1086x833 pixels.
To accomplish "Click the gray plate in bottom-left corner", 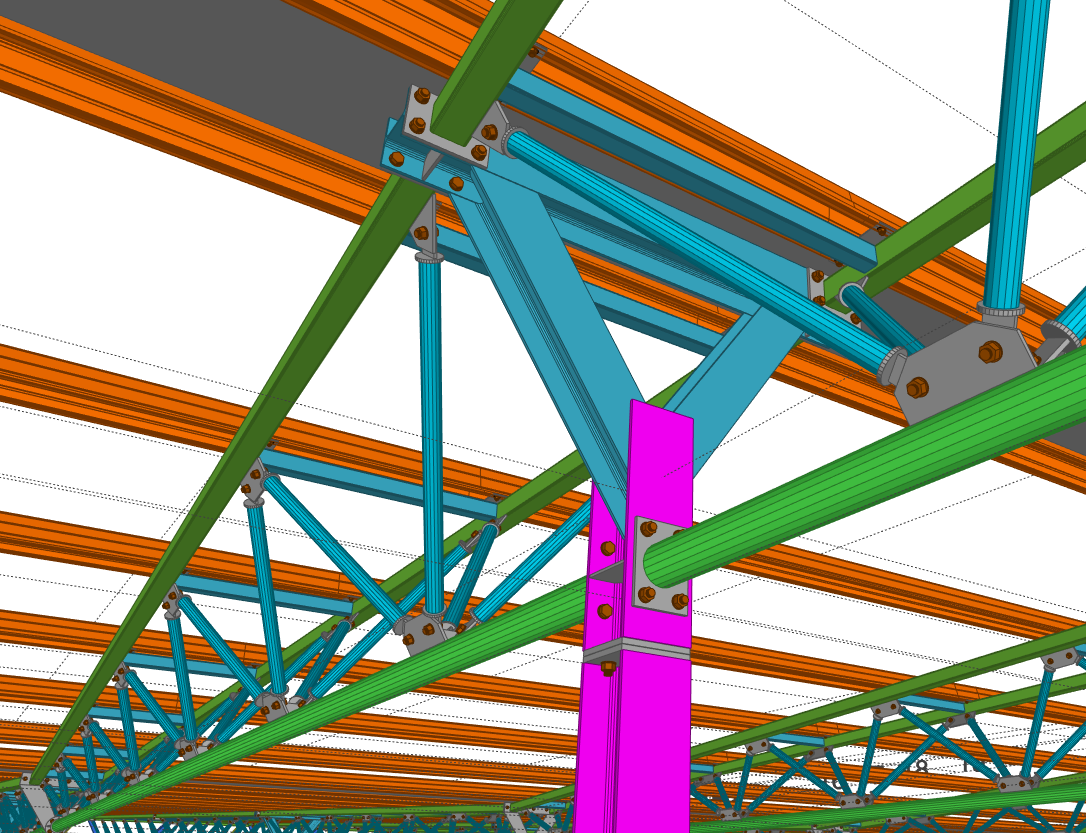I will point(38,803).
